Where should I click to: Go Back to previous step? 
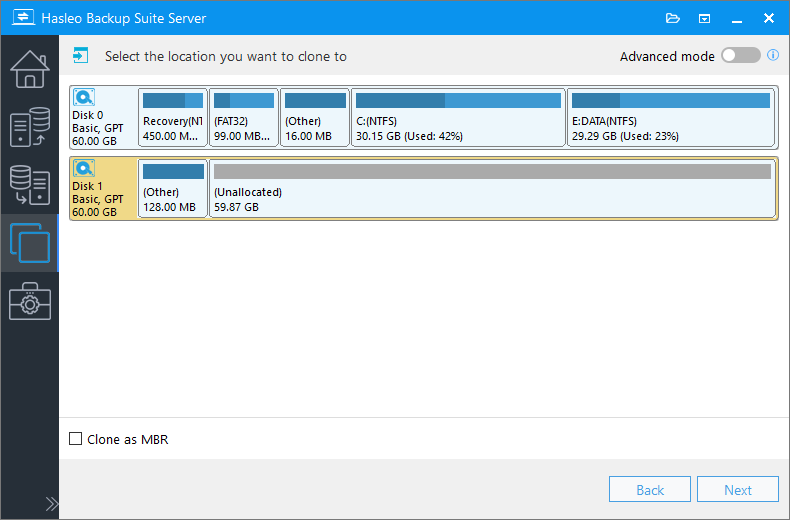tap(650, 490)
